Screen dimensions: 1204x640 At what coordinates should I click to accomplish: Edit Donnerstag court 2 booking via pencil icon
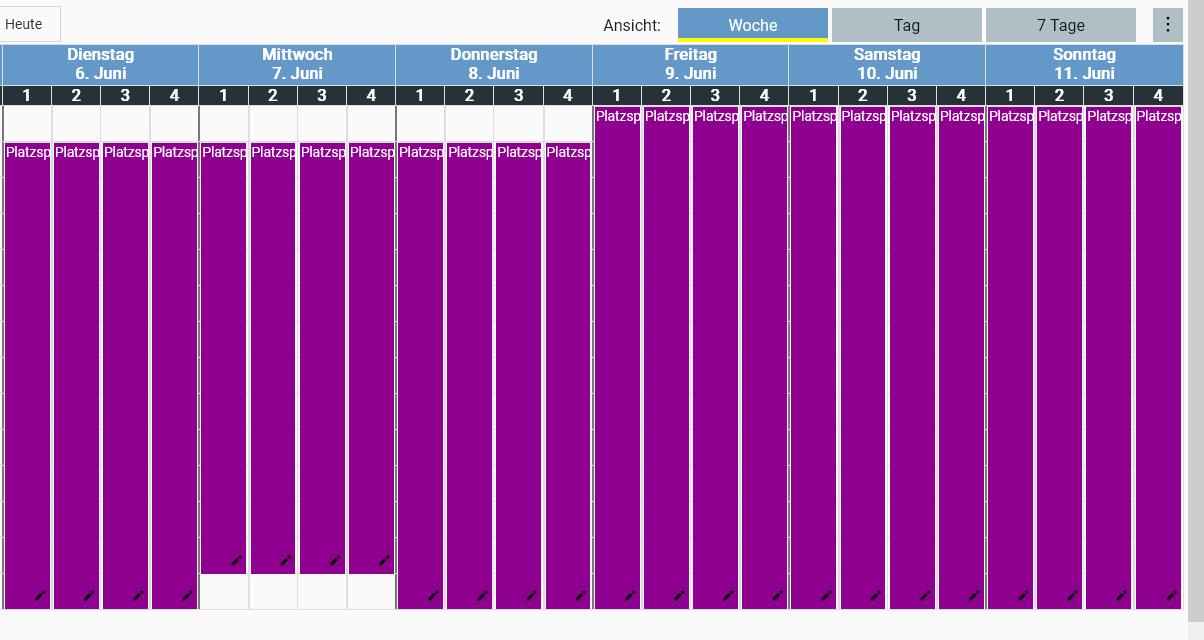(x=483, y=596)
